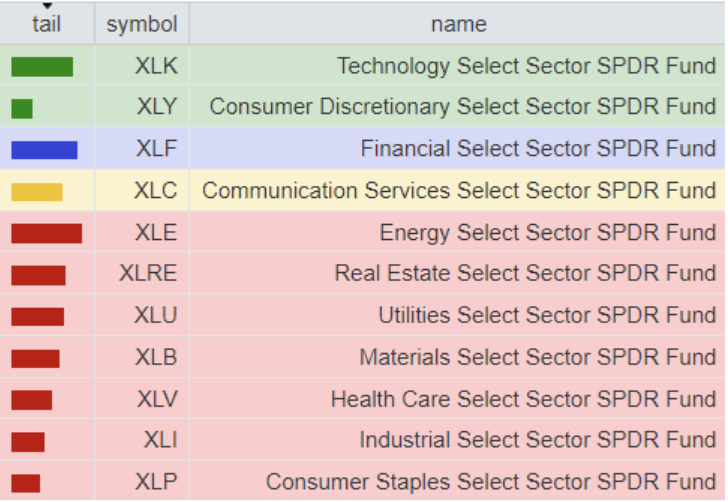
Task: Open Communication Services Select Sector SPDR Fund
Action: tap(459, 191)
